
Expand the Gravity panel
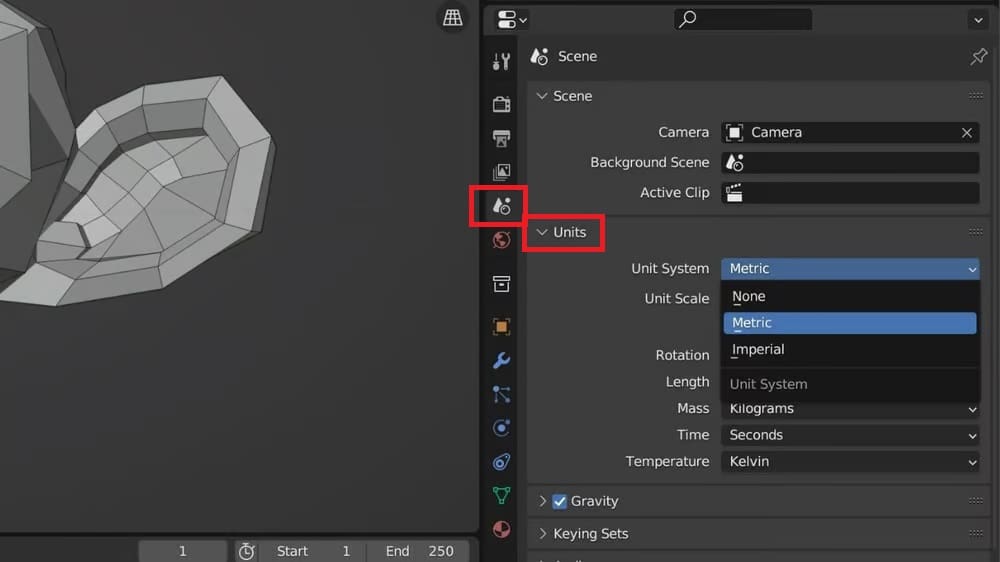click(542, 501)
